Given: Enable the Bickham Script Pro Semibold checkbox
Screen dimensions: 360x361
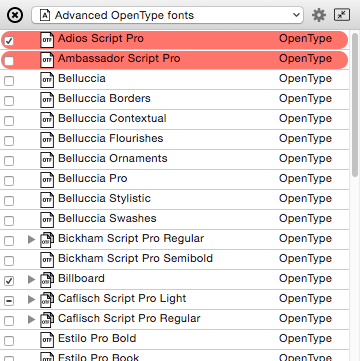Looking at the screenshot, I should click(x=9, y=261).
